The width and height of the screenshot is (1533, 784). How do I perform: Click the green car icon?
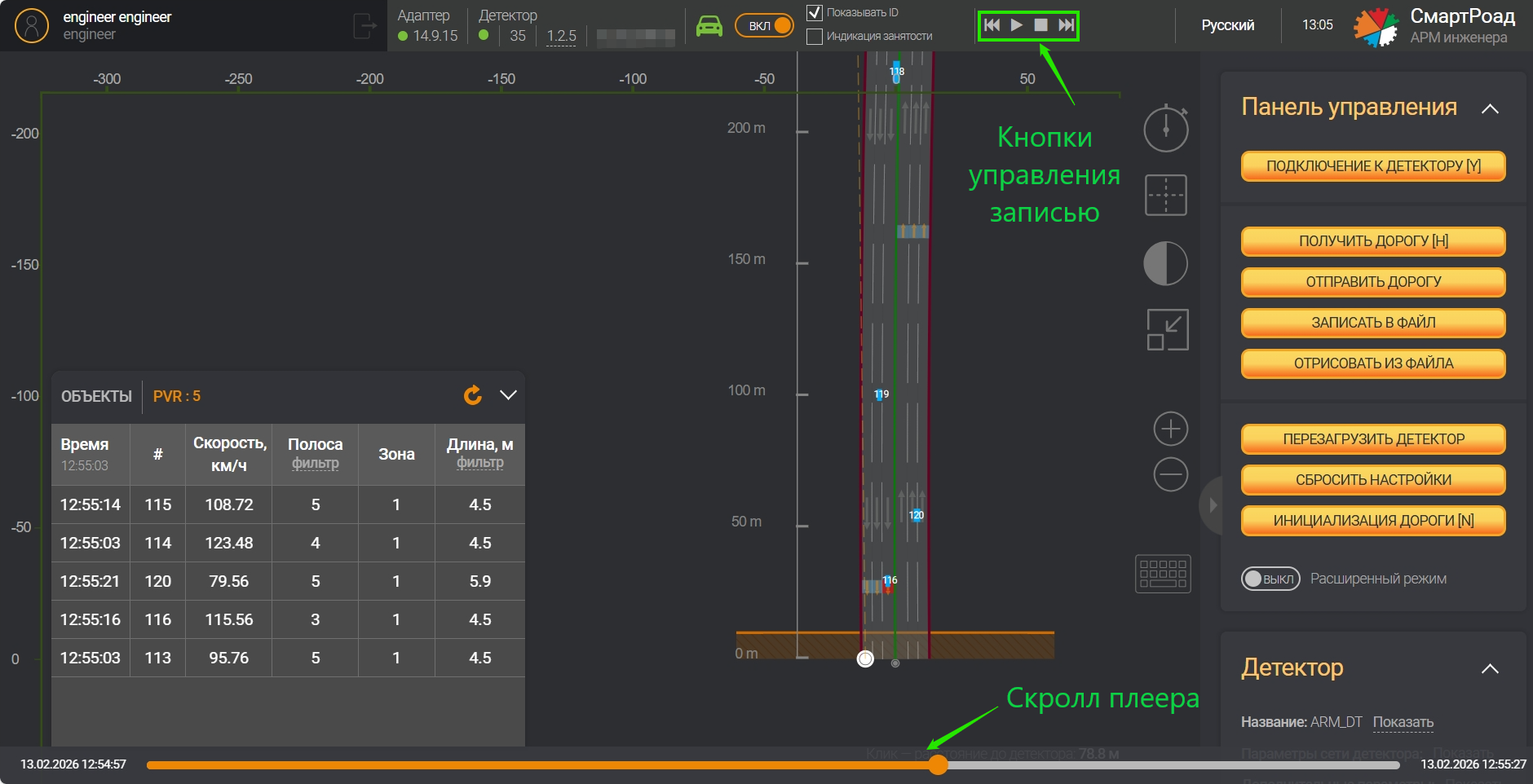(x=709, y=26)
